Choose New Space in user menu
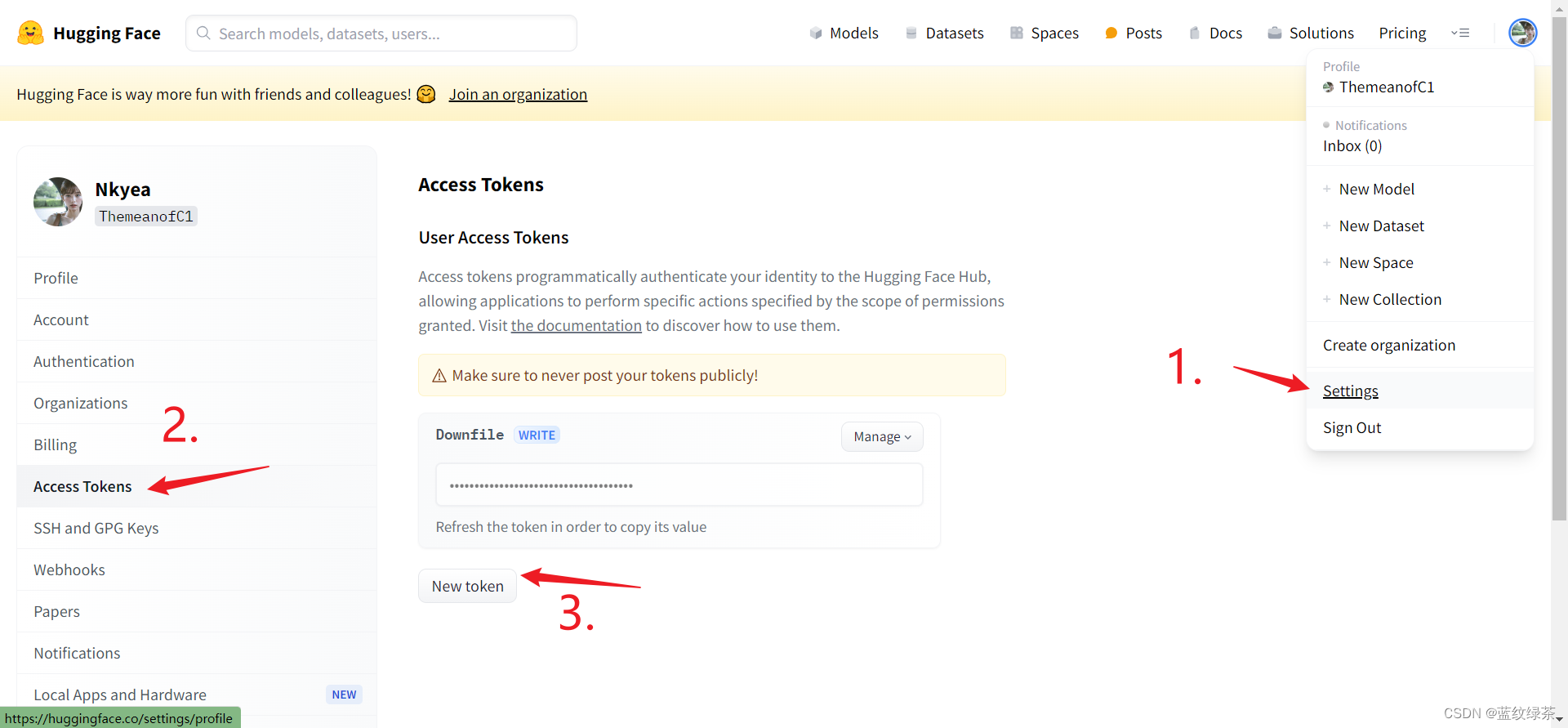1568x728 pixels. [1376, 262]
